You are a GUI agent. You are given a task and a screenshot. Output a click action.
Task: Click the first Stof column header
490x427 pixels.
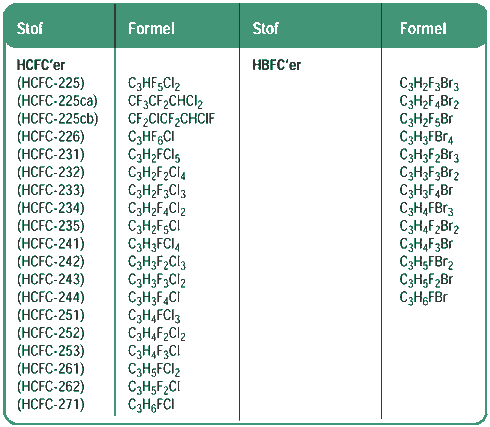click(x=30, y=28)
